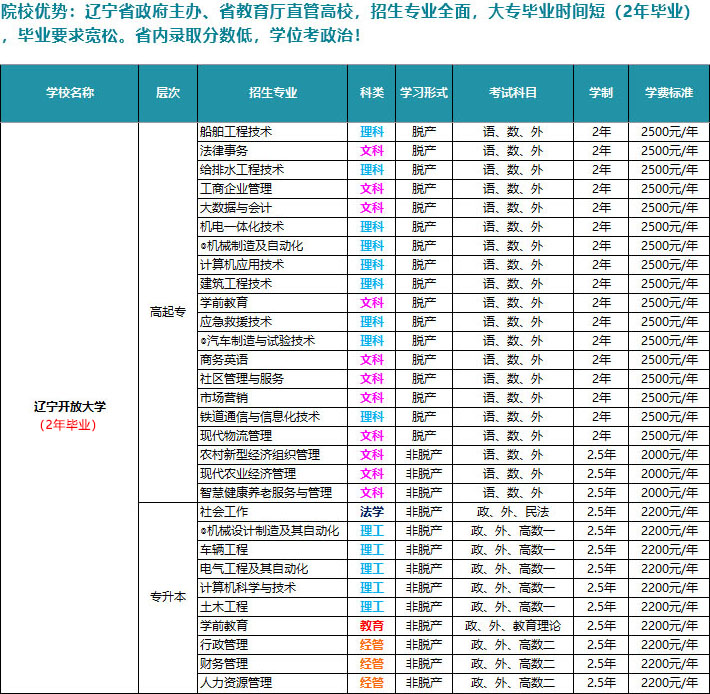The width and height of the screenshot is (710, 694).
Task: Click 非脱产 in the 现代农业经济管理 row
Action: tap(424, 474)
